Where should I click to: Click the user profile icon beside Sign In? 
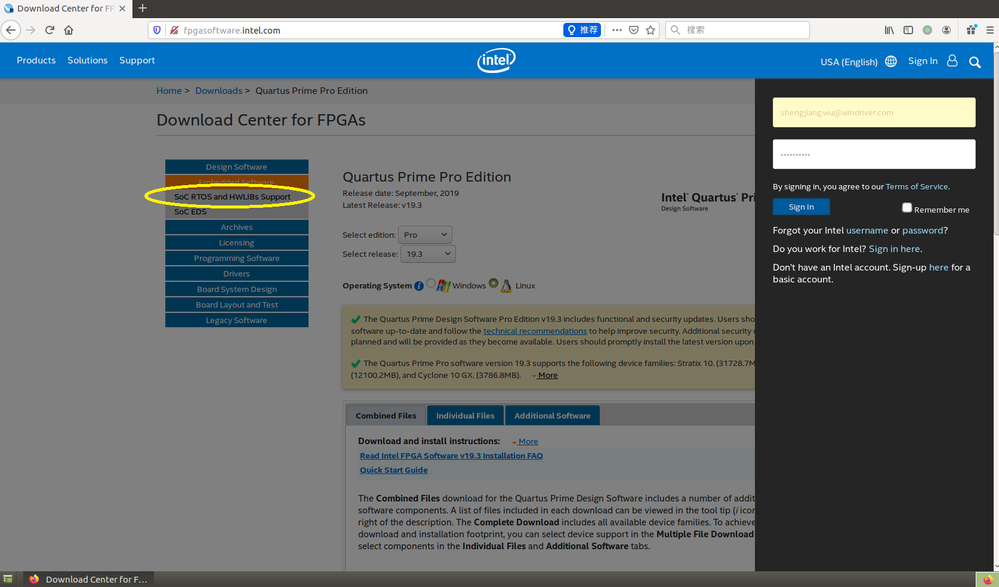tap(952, 61)
